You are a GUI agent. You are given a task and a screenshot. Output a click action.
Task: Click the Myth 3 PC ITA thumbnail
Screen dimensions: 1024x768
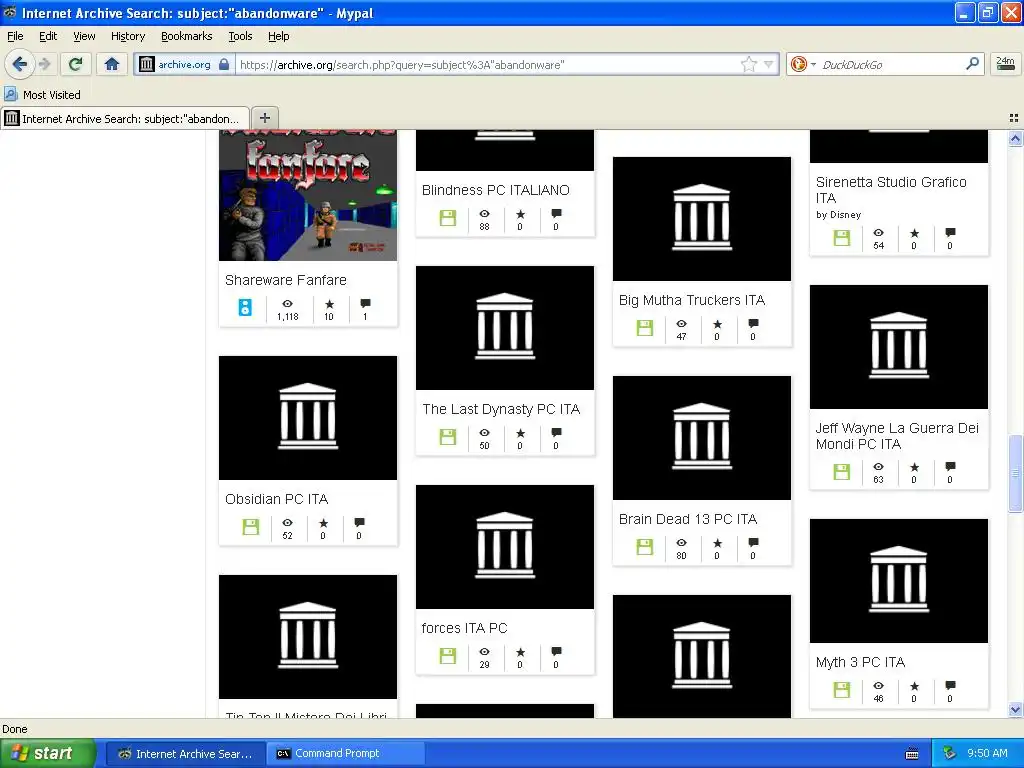899,581
